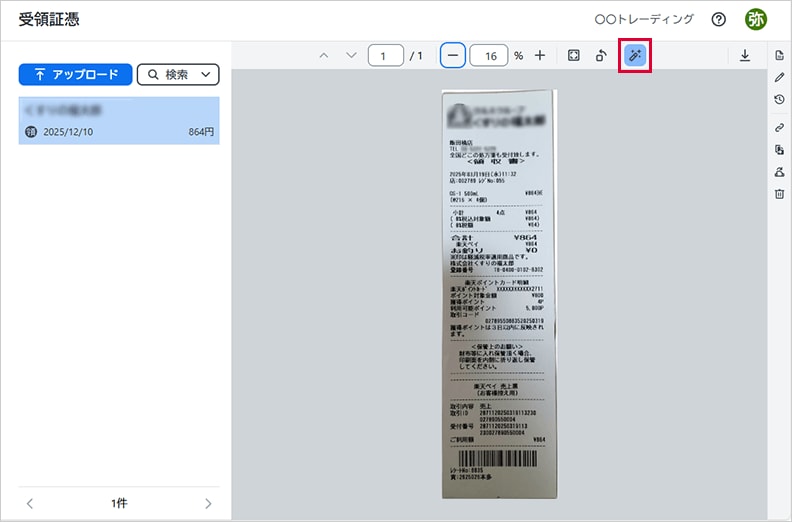
Task: Click the pencil edit icon
Action: 779,77
